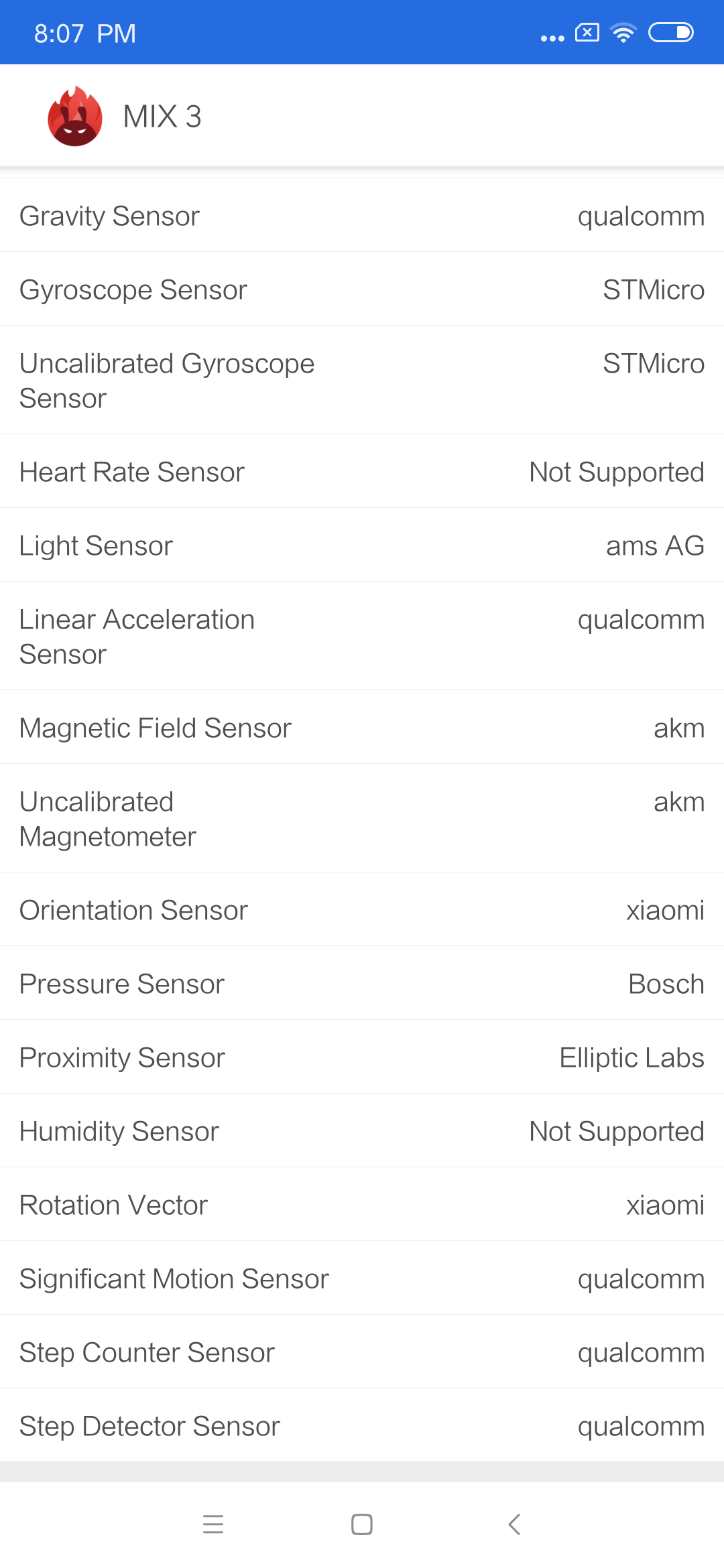Select the MIX 3 device title
This screenshot has width=724, height=1568.
tap(162, 117)
